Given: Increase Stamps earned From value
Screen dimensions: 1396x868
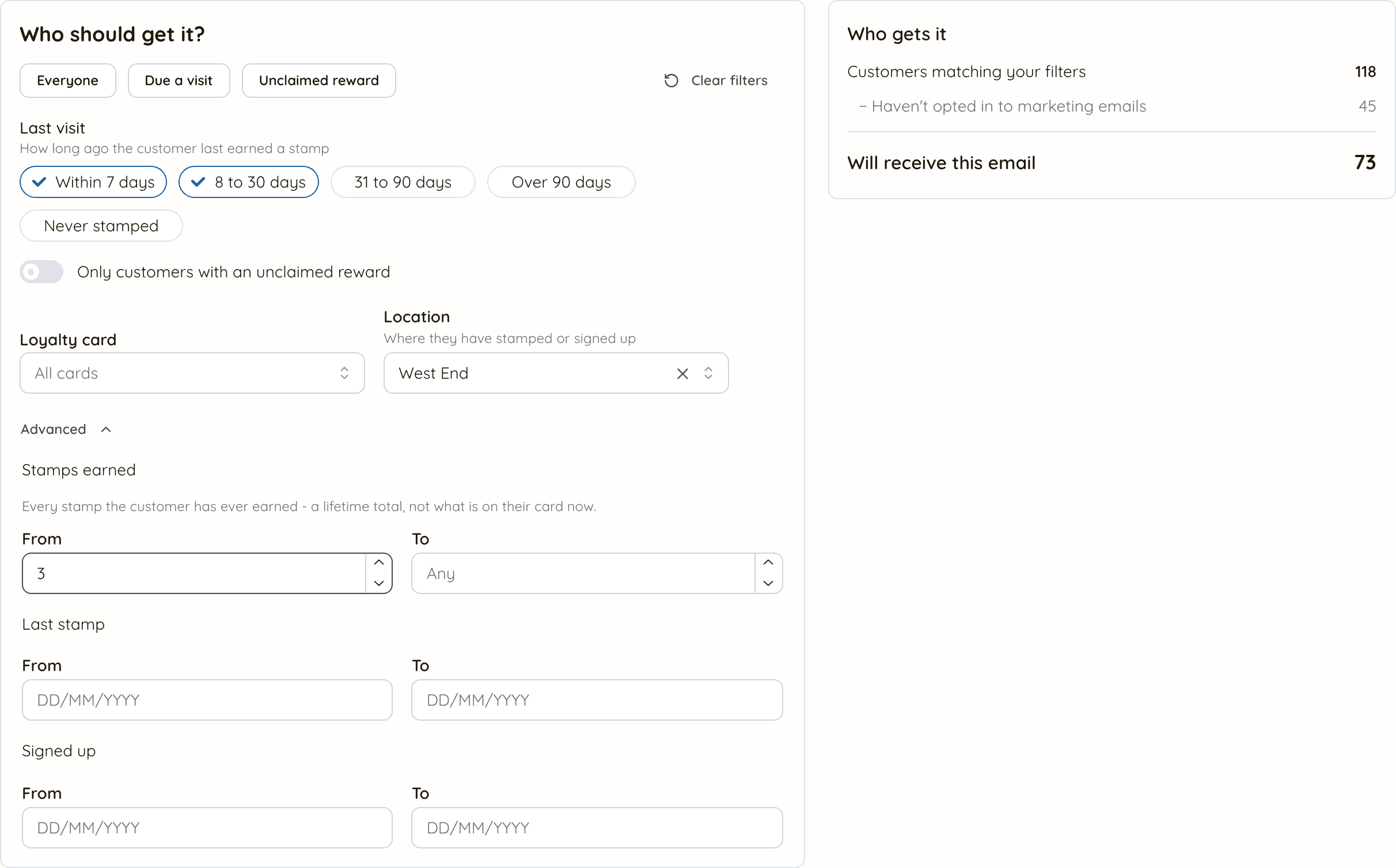Looking at the screenshot, I should (x=379, y=563).
